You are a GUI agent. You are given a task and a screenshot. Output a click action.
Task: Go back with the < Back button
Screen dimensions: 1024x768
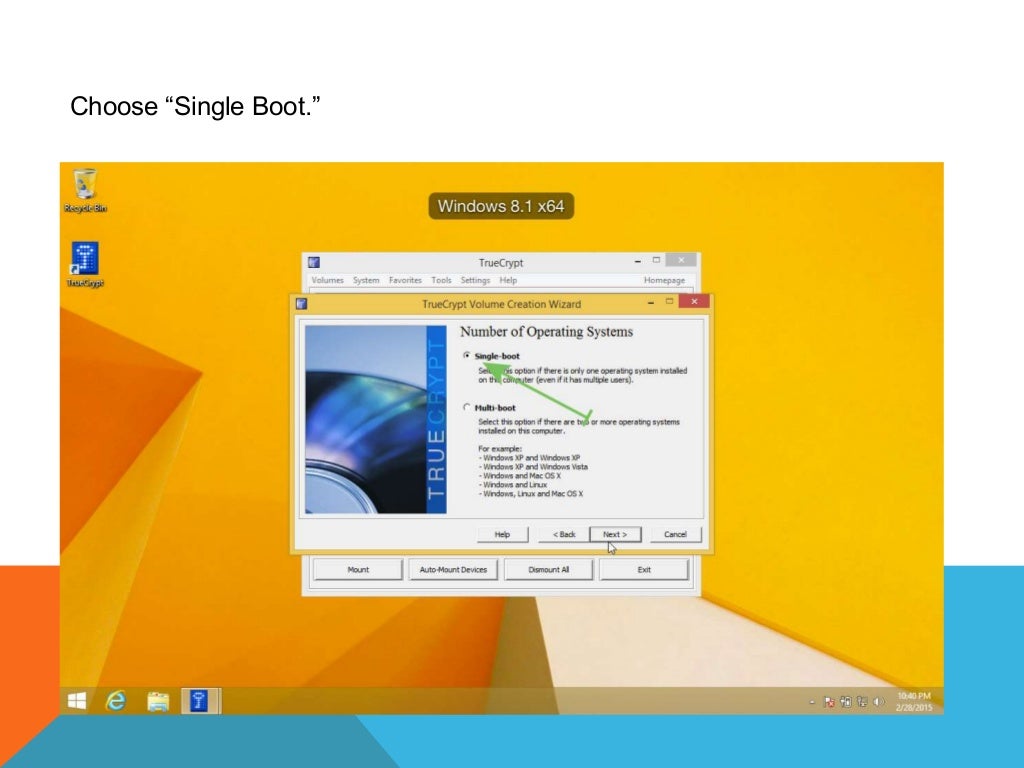[x=564, y=534]
